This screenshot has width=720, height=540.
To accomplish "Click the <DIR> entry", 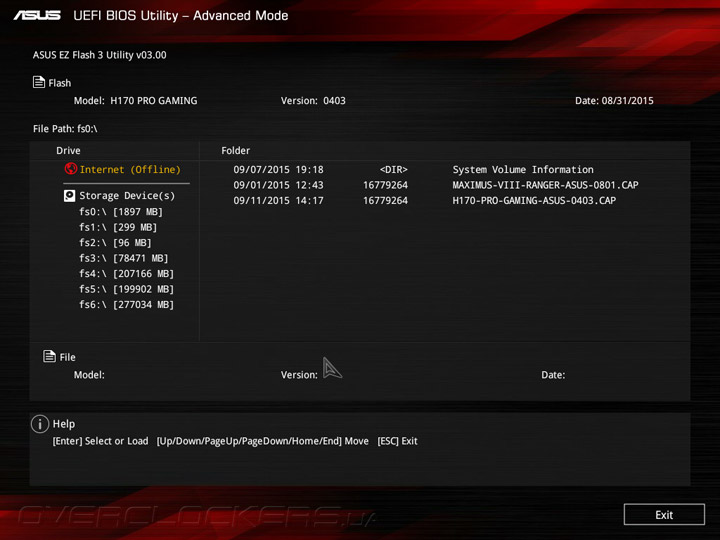I will [394, 169].
